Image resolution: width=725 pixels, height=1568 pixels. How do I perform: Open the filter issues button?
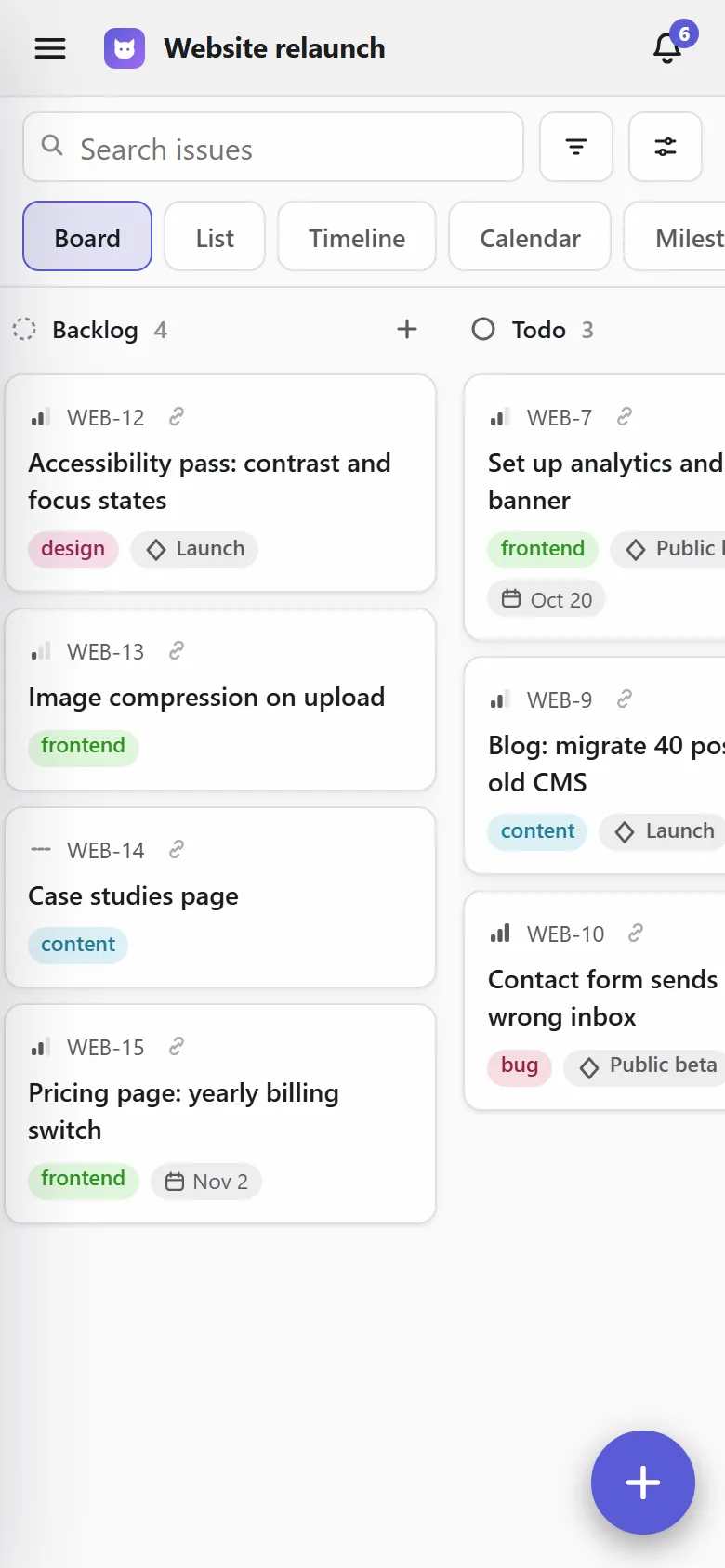click(576, 147)
